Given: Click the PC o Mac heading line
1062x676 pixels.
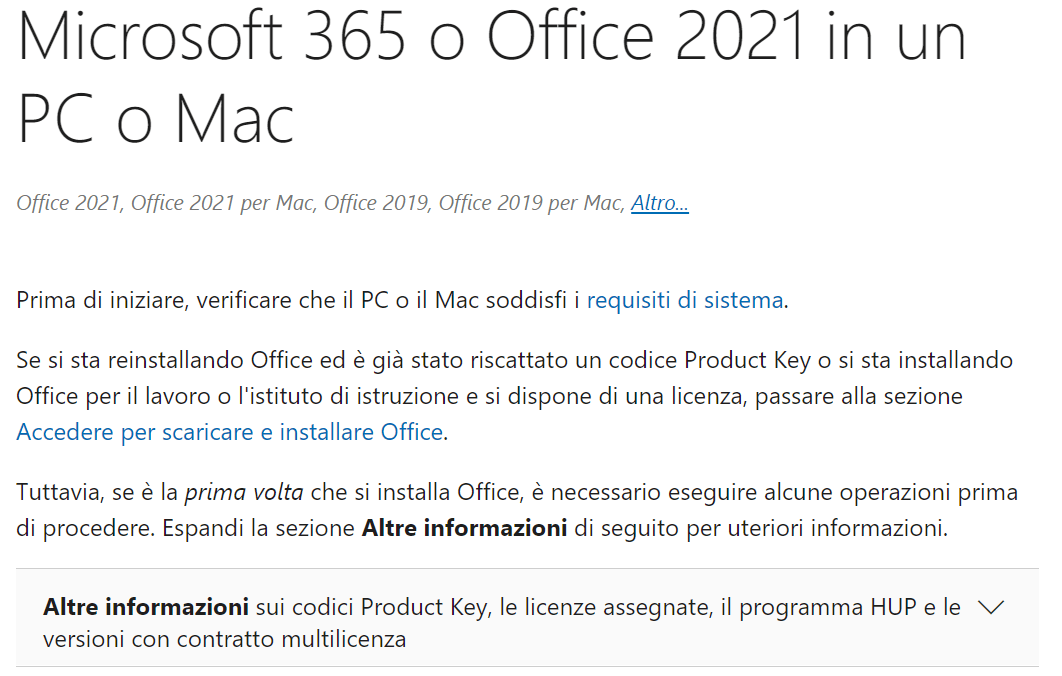Looking at the screenshot, I should tap(156, 119).
